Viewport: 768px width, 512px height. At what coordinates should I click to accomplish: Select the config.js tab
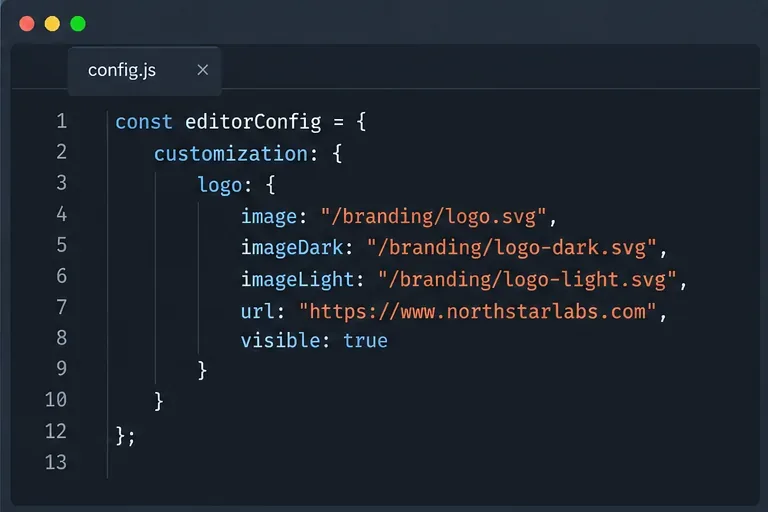pyautogui.click(x=144, y=71)
